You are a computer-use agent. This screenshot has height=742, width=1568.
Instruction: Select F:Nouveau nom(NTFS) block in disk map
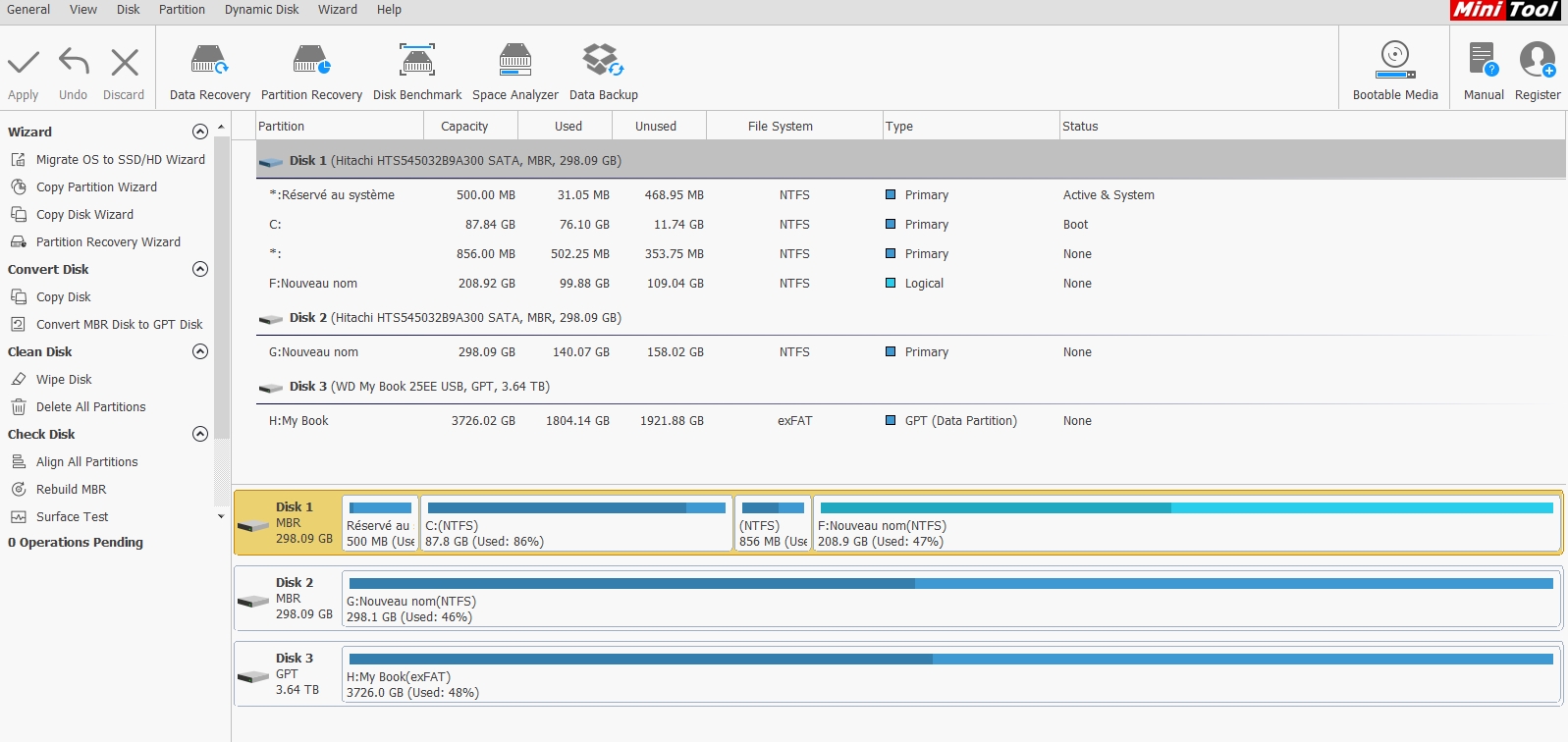[1186, 523]
